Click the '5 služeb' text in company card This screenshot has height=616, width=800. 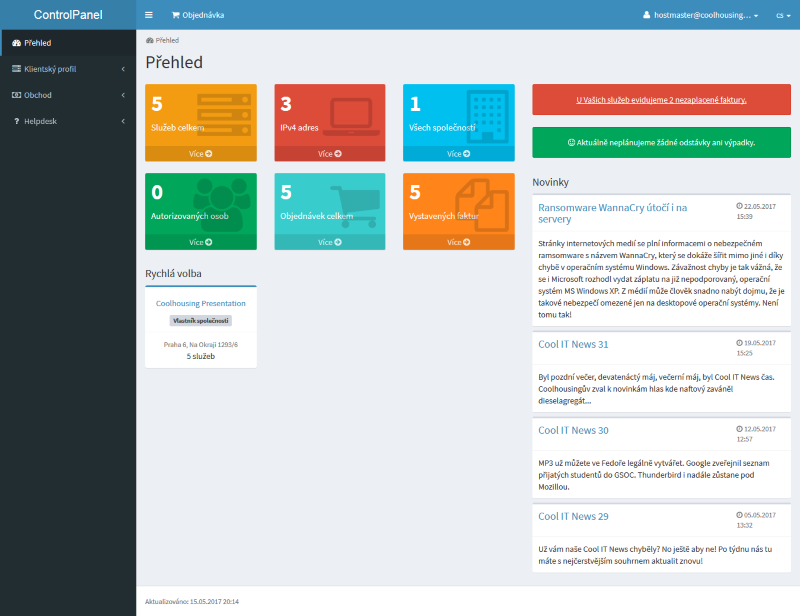coord(201,356)
